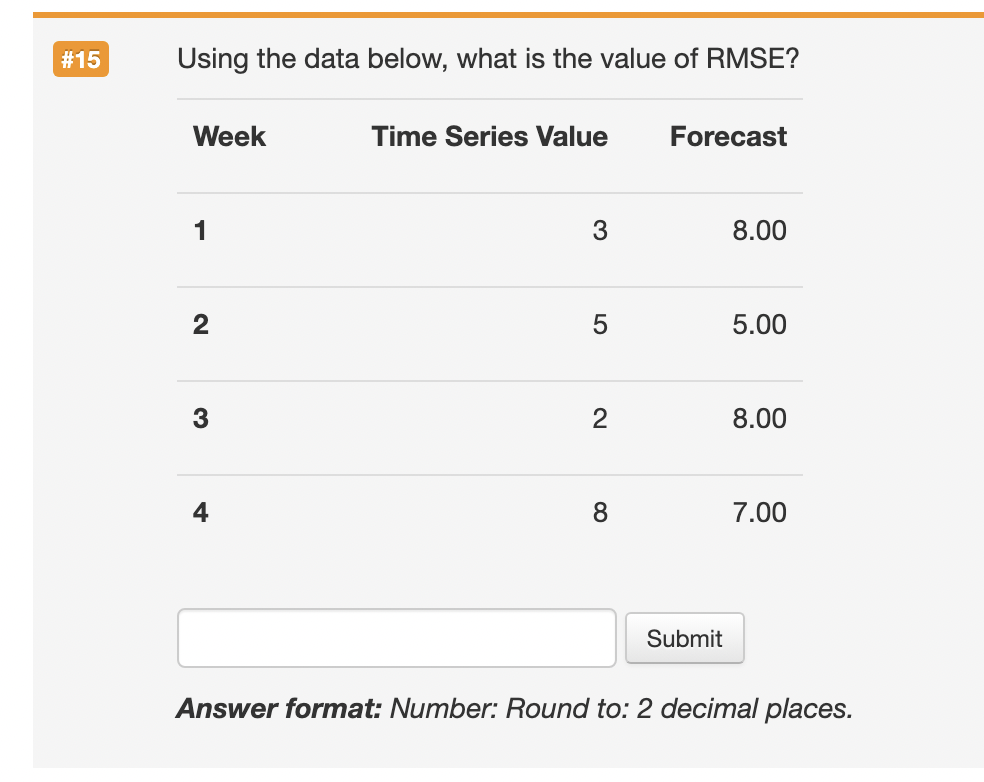Image resolution: width=984 pixels, height=782 pixels.
Task: Click inside the answer input field
Action: pyautogui.click(x=396, y=638)
